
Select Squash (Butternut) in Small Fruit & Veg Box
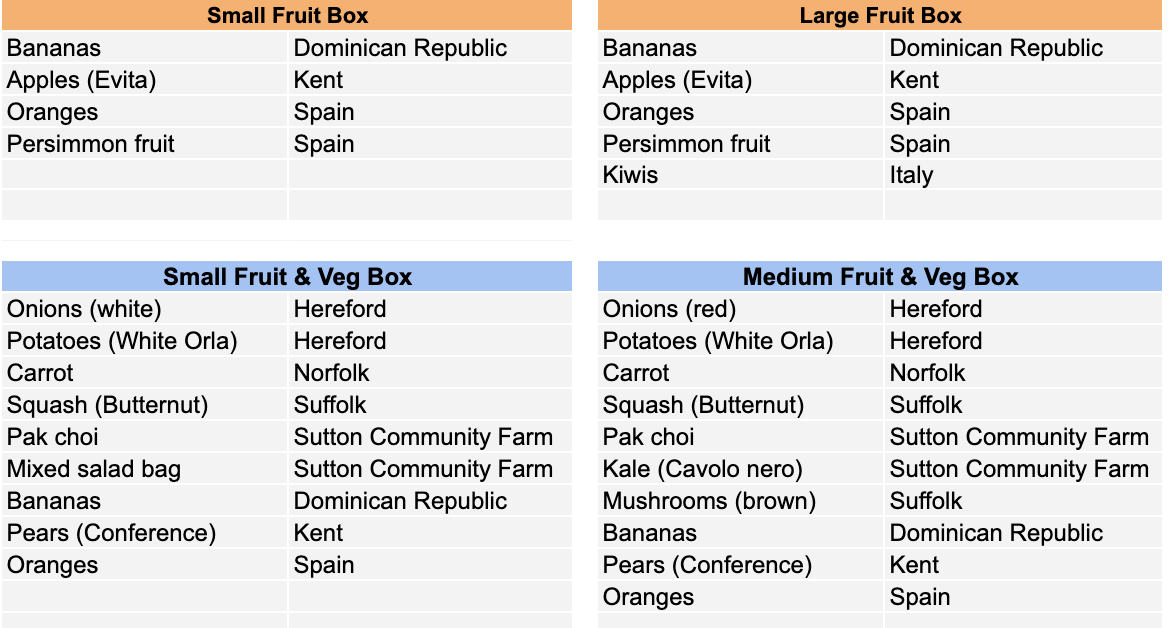145,405
